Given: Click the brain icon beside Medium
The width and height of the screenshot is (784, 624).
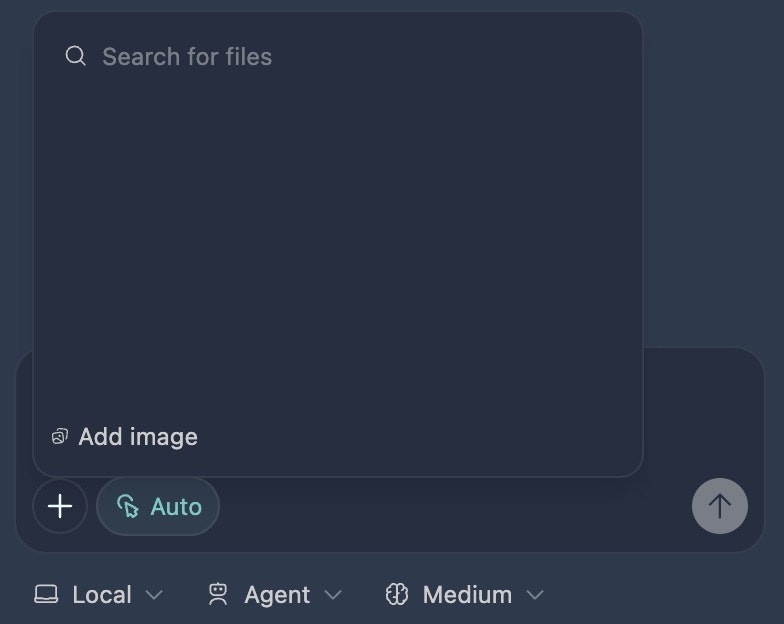Looking at the screenshot, I should click(397, 594).
